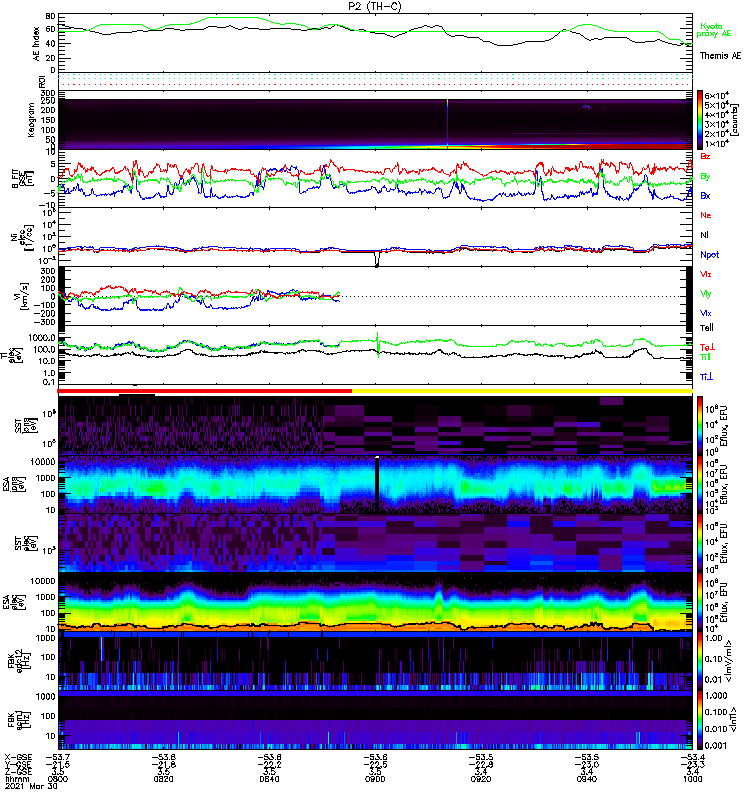
Task: Pick the ESA ions Eflux color bar
Action: click(701, 484)
